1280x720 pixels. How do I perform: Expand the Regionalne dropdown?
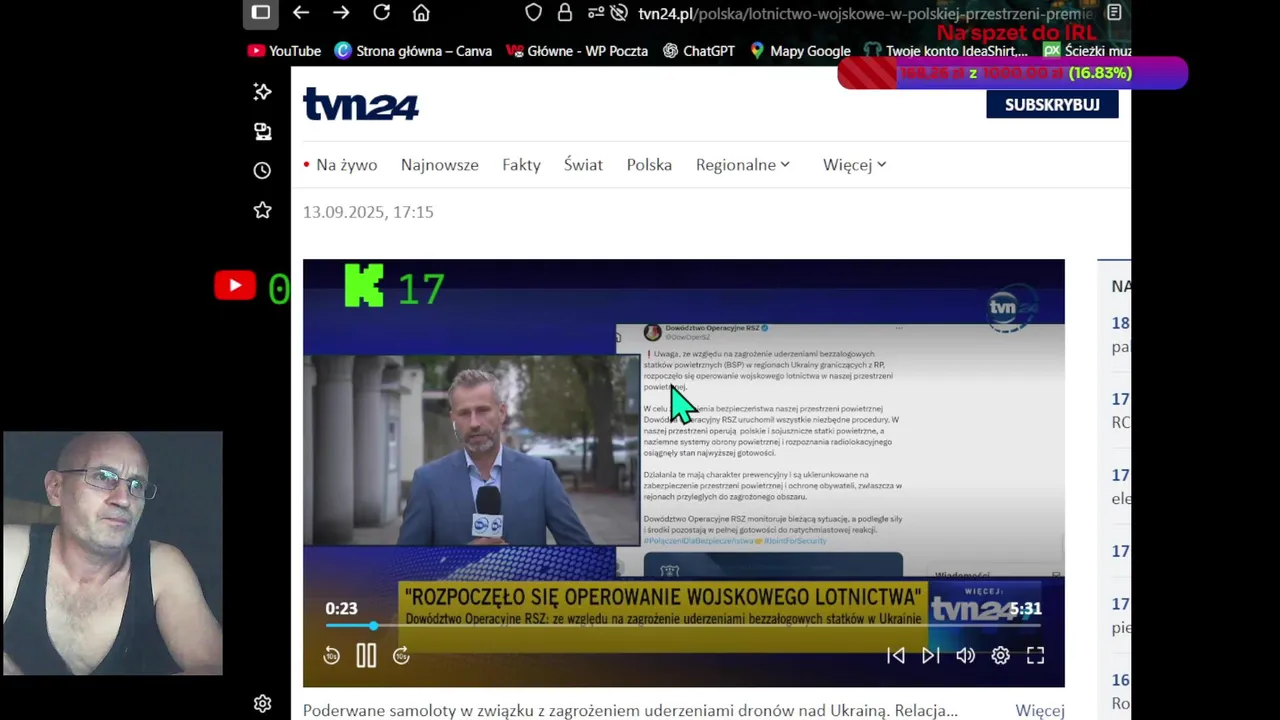(x=743, y=165)
